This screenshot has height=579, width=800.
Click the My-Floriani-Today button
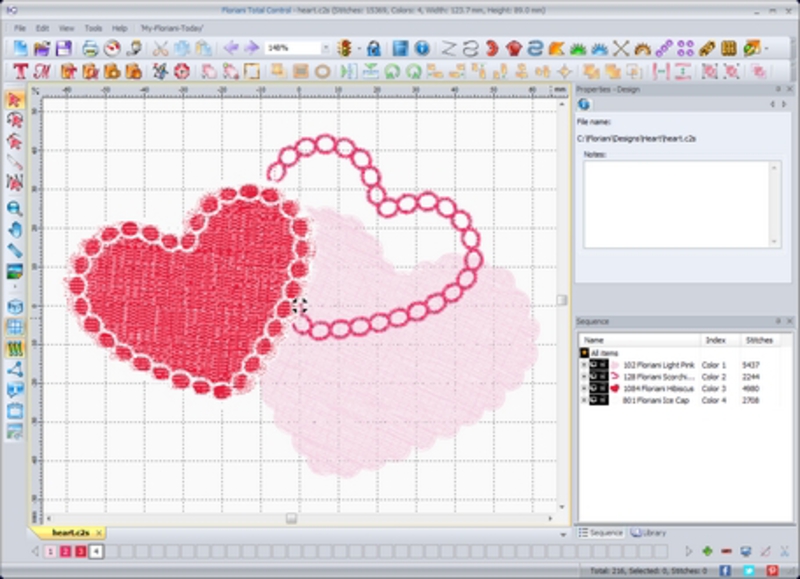170,28
